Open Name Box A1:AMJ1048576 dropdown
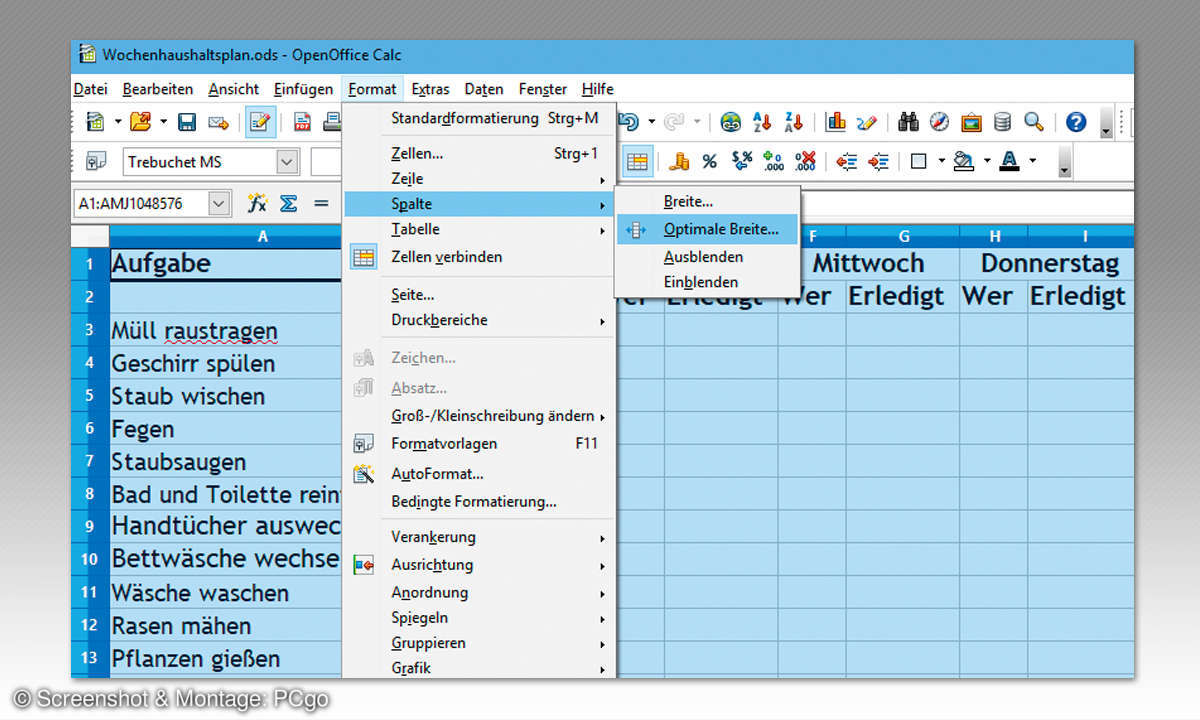 [220, 204]
